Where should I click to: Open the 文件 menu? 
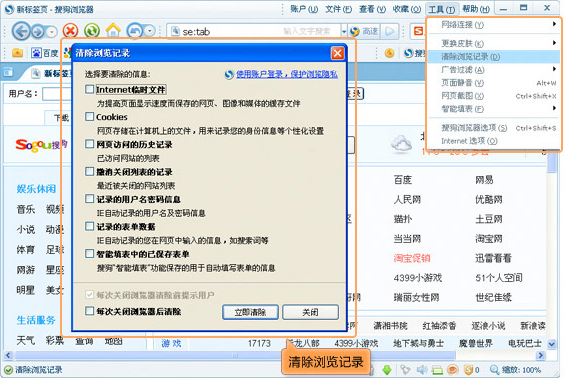click(x=338, y=9)
